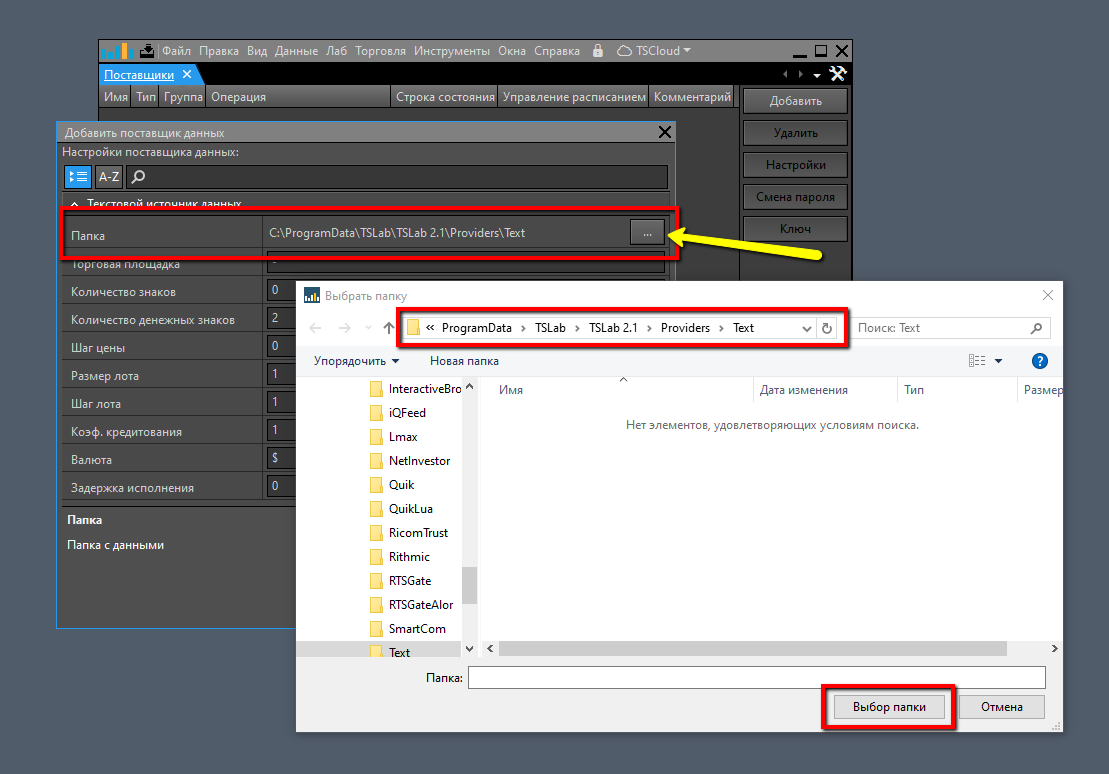Open the view options dropdown arrow
The image size is (1109, 774).
998,361
